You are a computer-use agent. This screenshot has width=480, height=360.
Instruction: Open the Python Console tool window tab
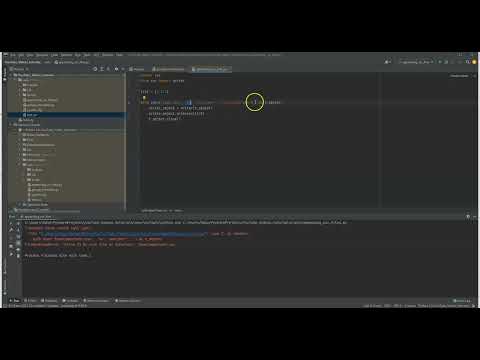(128, 301)
